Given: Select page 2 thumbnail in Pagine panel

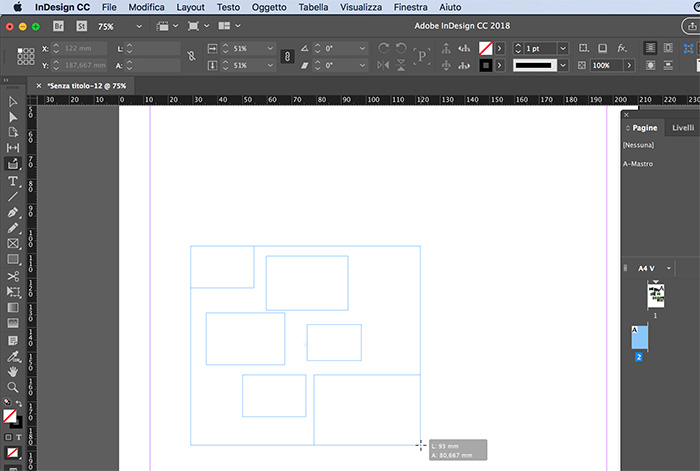Looking at the screenshot, I should [x=639, y=338].
